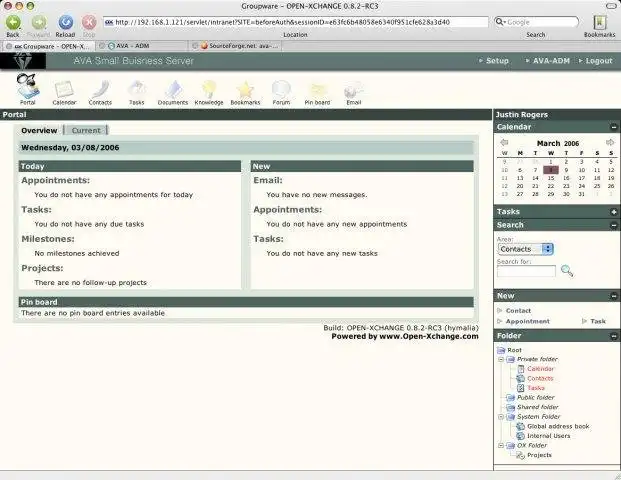This screenshot has height=480, width=621.
Task: Click the Root folder icon
Action: (x=501, y=350)
